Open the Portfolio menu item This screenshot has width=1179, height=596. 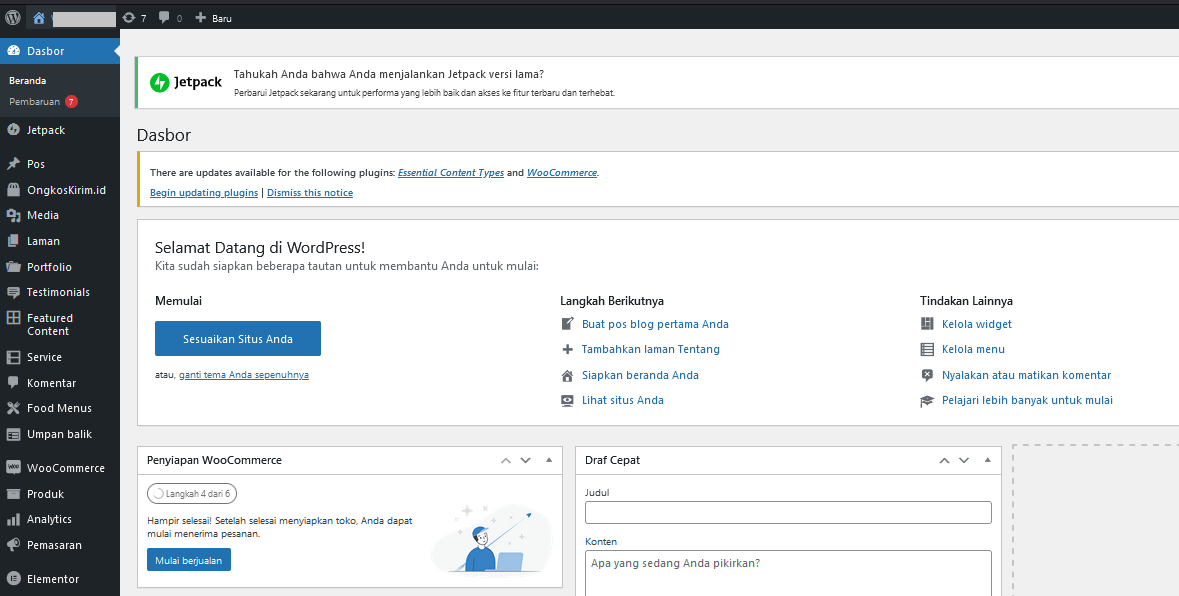point(49,267)
